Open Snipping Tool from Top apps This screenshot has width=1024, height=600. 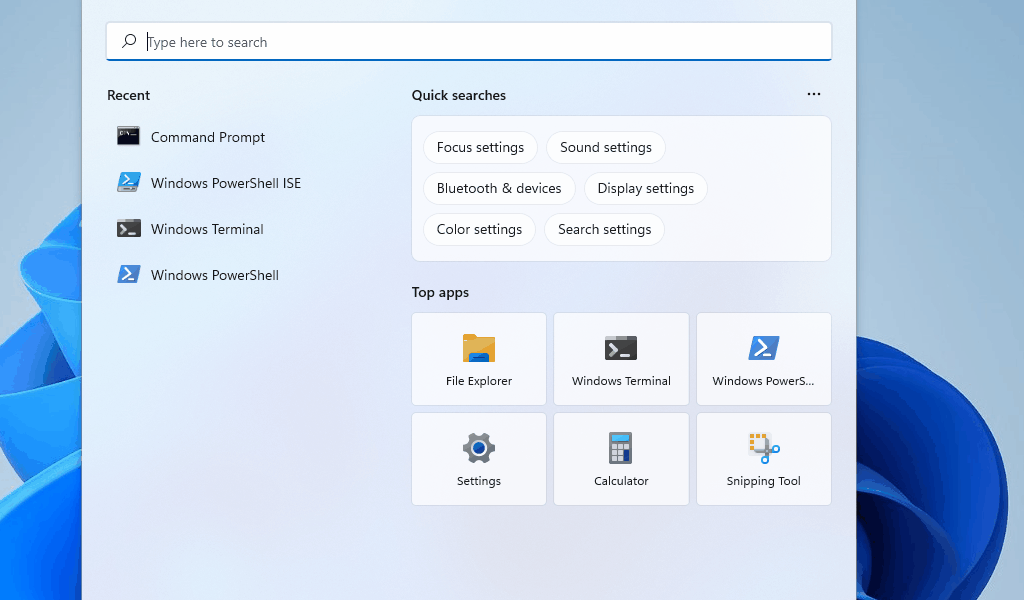coord(763,459)
